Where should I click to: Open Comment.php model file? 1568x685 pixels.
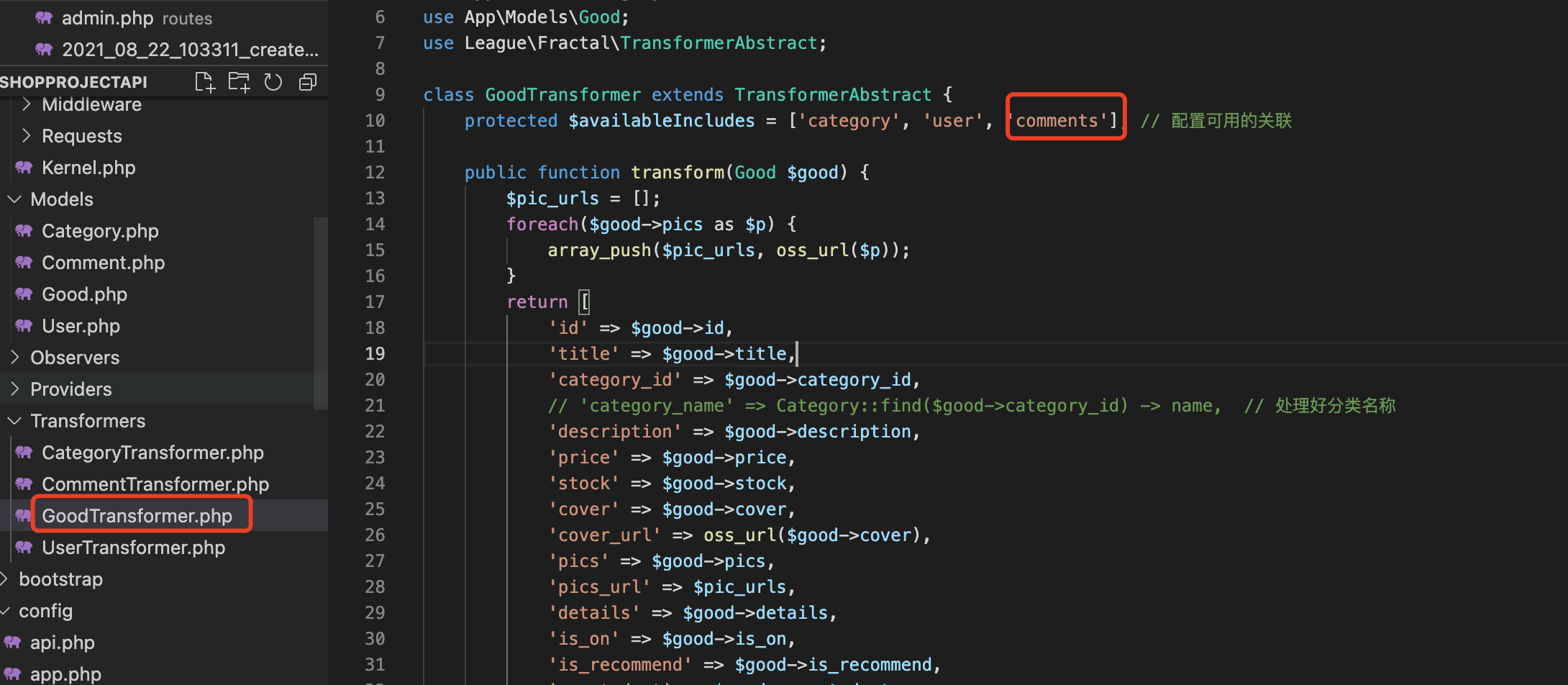[x=103, y=263]
